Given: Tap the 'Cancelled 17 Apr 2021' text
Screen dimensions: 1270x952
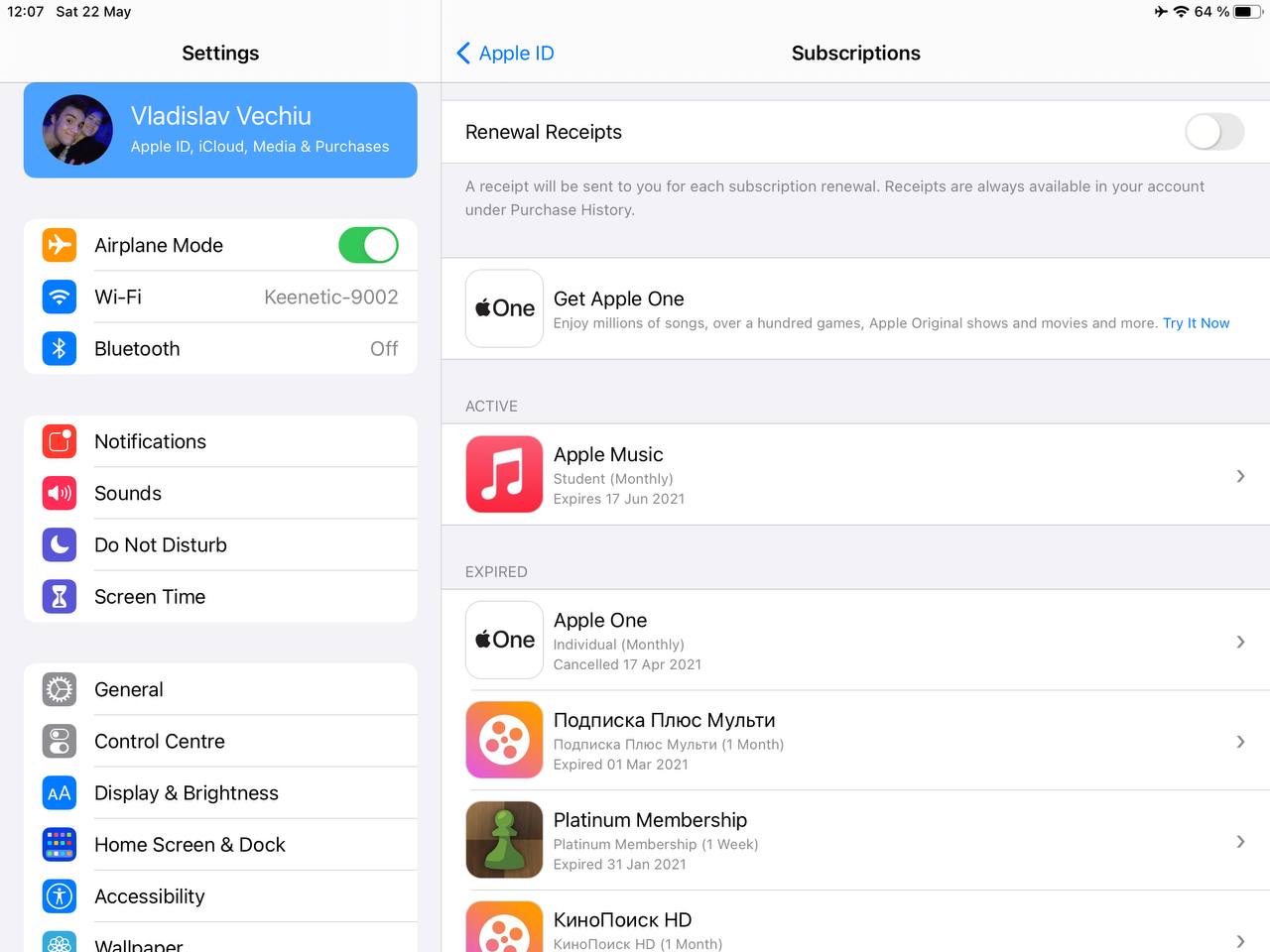Looking at the screenshot, I should pyautogui.click(x=627, y=664).
